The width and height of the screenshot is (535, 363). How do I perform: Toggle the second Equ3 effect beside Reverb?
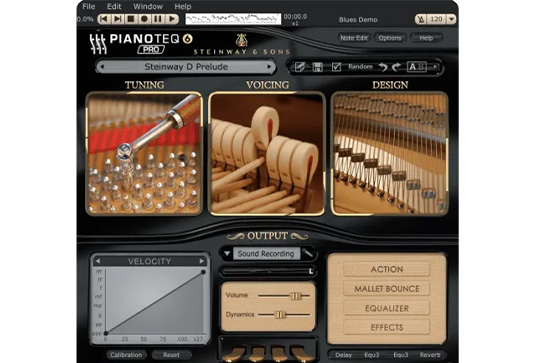(401, 355)
